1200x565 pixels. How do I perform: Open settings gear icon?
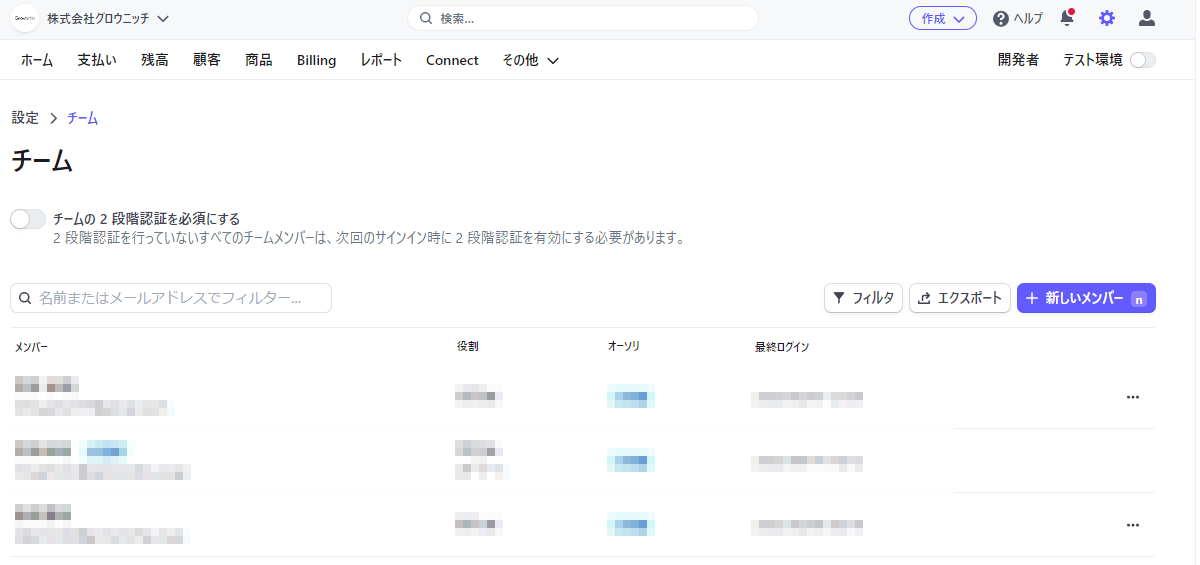click(1106, 18)
